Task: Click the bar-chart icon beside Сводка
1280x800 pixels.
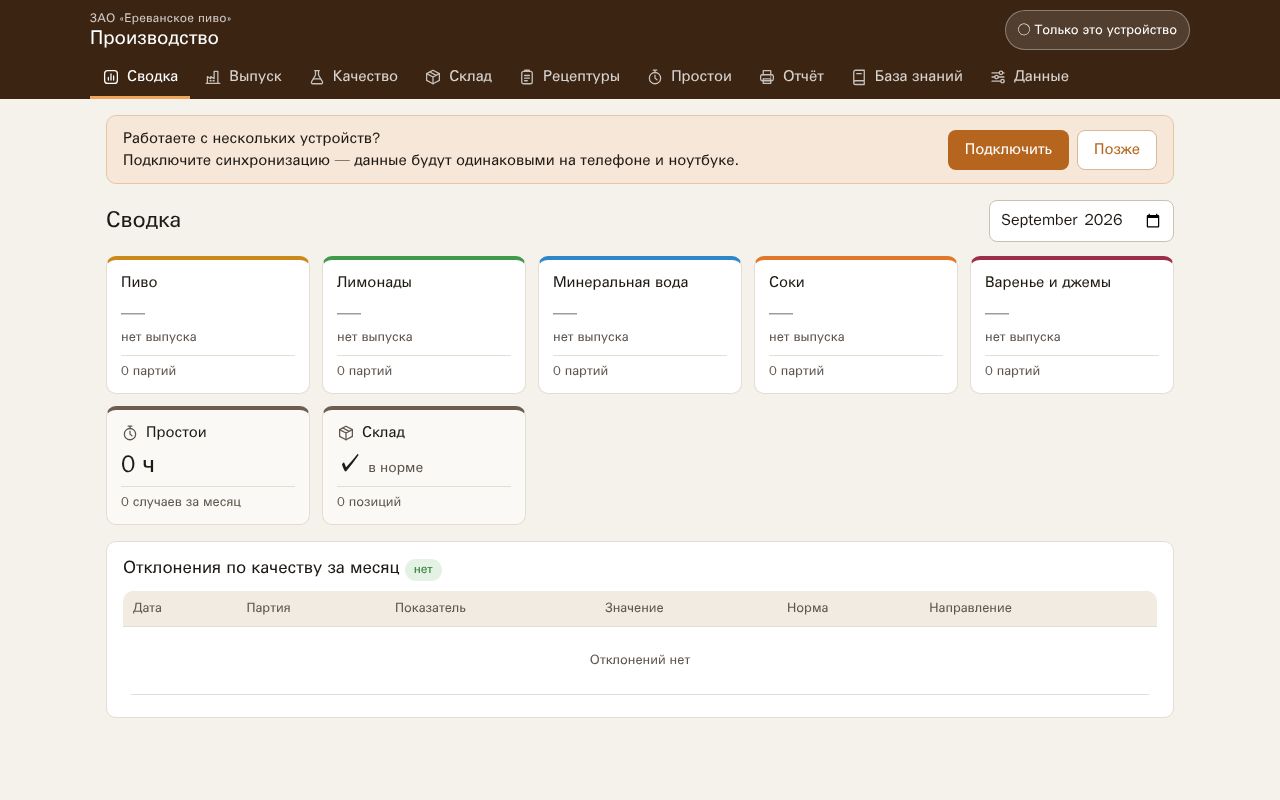Action: (x=111, y=77)
